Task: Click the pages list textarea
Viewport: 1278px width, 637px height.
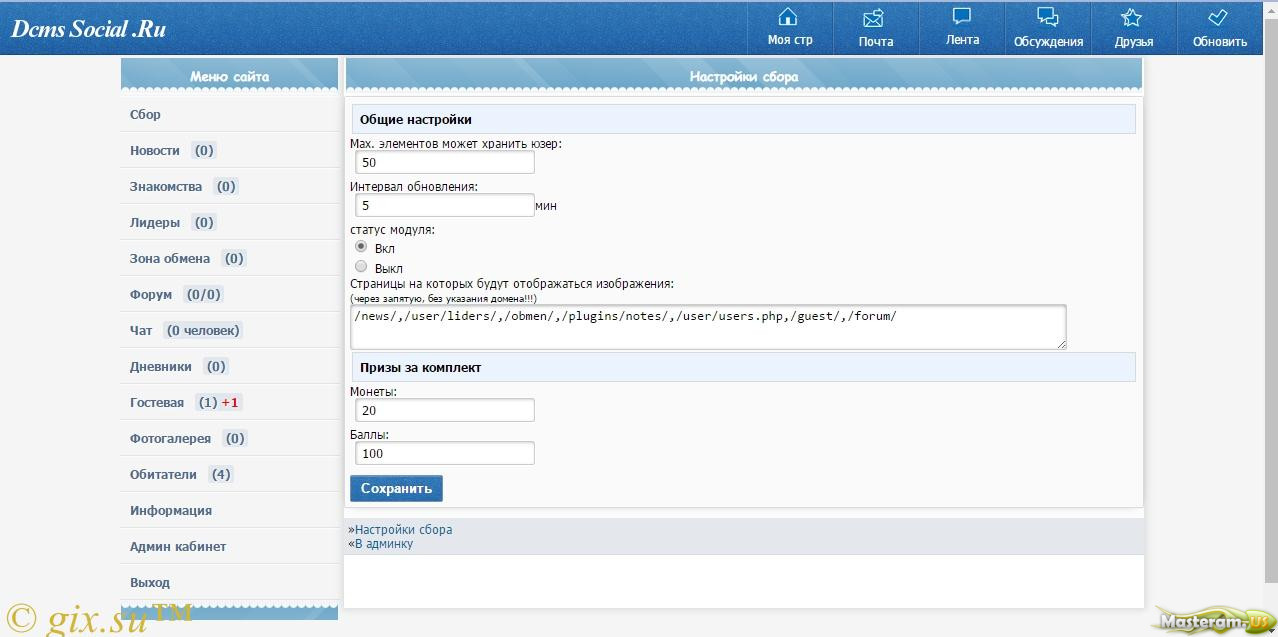Action: (708, 327)
